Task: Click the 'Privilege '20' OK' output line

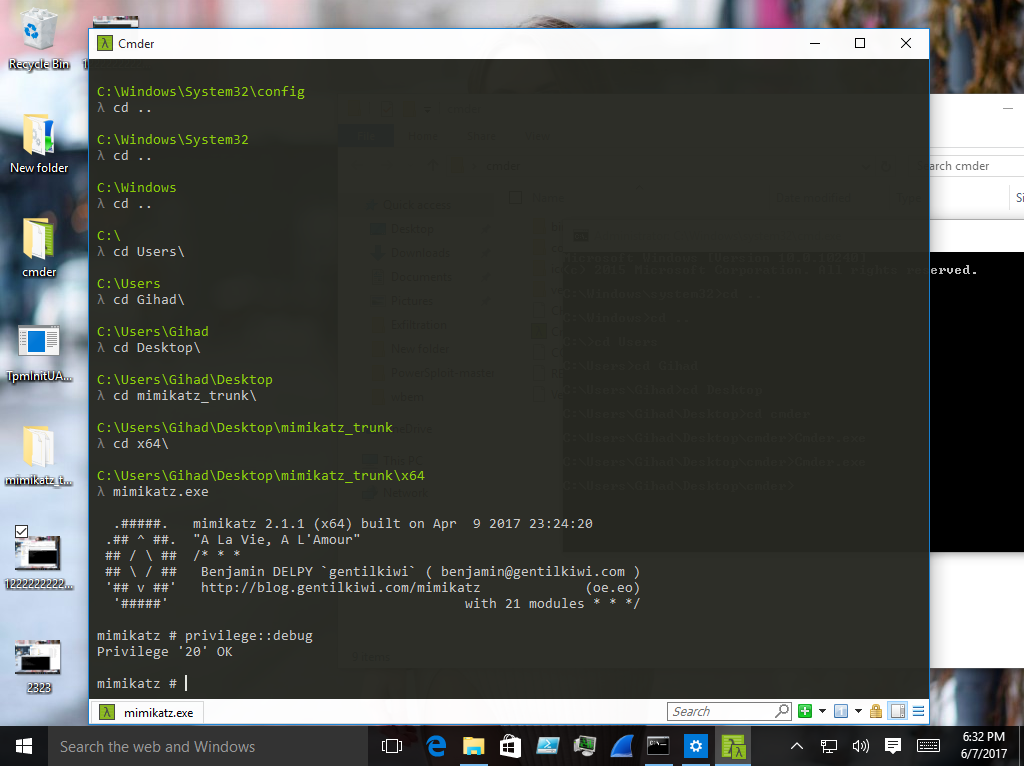Action: (165, 651)
